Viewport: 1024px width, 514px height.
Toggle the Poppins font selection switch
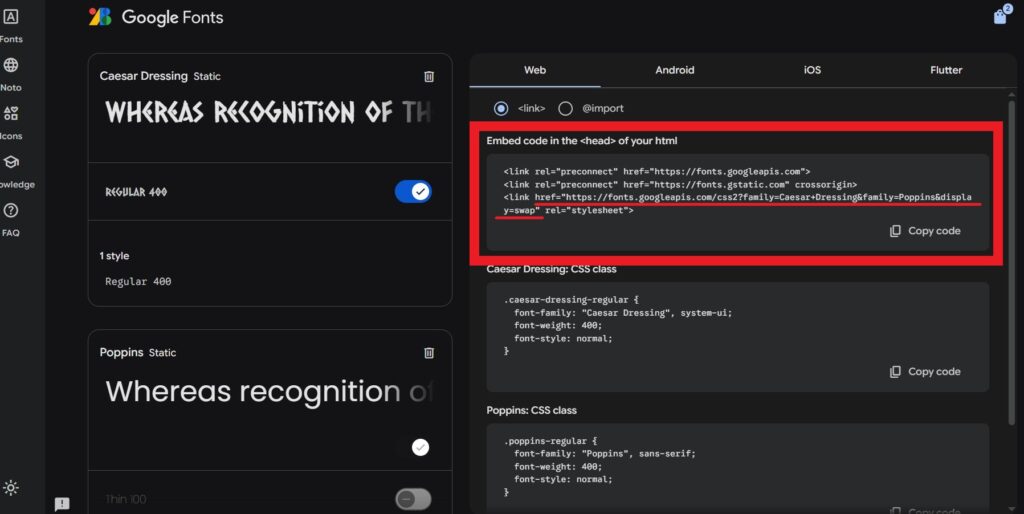point(421,447)
